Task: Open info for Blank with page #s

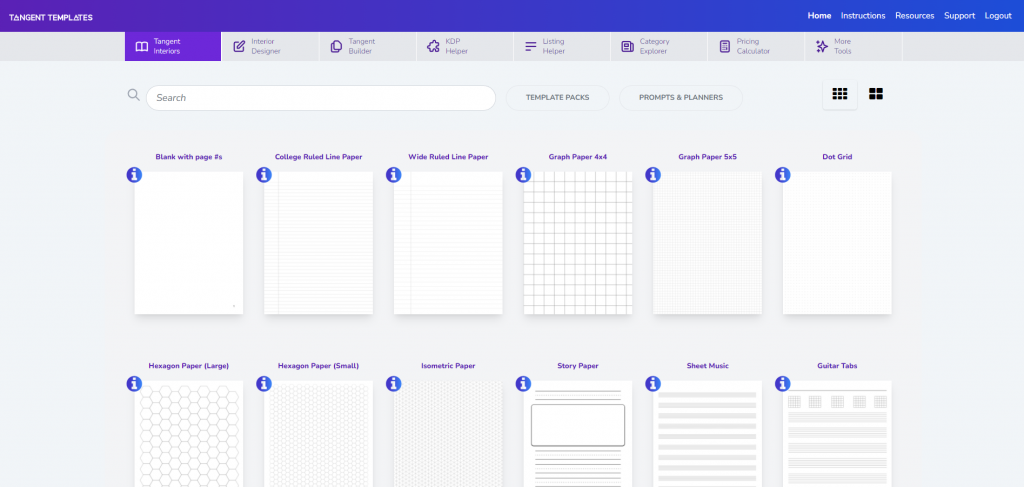Action: click(134, 175)
